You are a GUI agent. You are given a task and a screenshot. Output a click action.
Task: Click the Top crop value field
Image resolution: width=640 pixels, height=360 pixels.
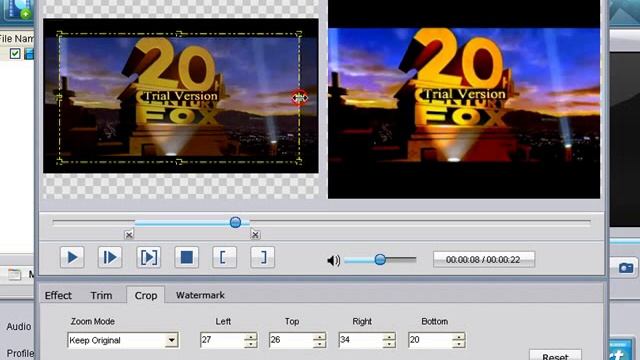pos(291,340)
